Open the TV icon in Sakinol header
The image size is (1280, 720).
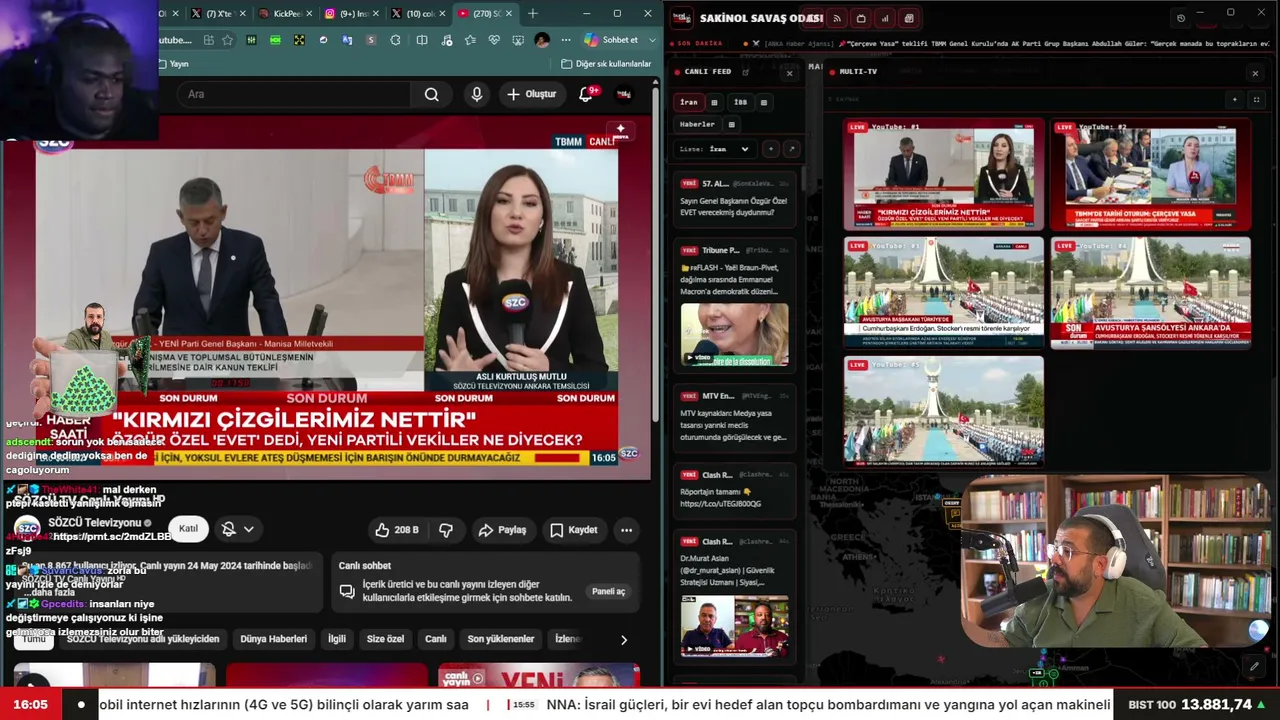click(861, 18)
